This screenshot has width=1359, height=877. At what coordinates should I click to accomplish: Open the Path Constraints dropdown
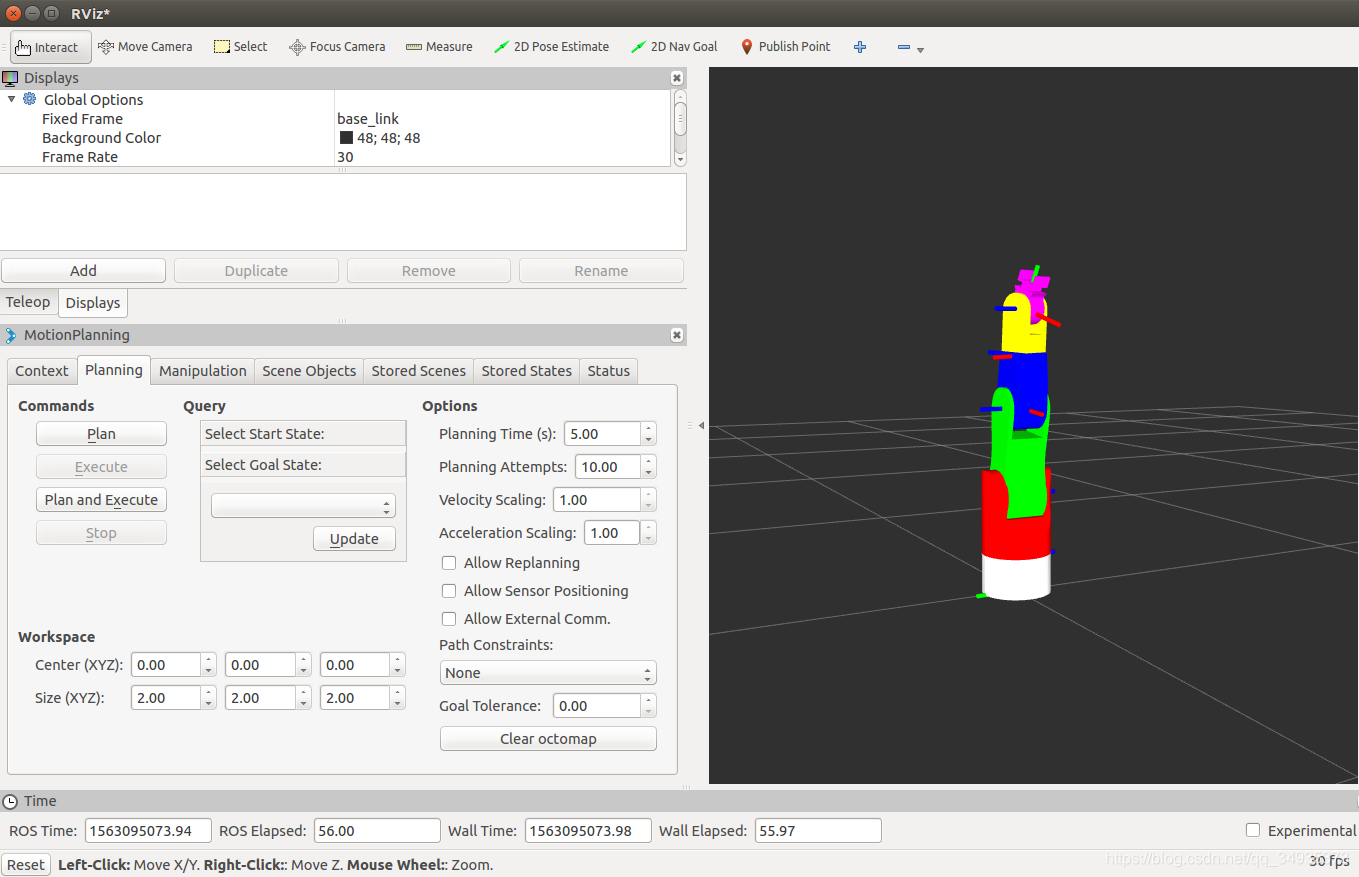pos(548,673)
